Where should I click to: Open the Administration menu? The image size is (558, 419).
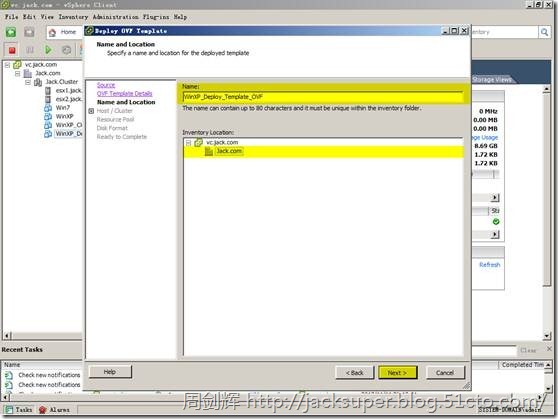[116, 17]
